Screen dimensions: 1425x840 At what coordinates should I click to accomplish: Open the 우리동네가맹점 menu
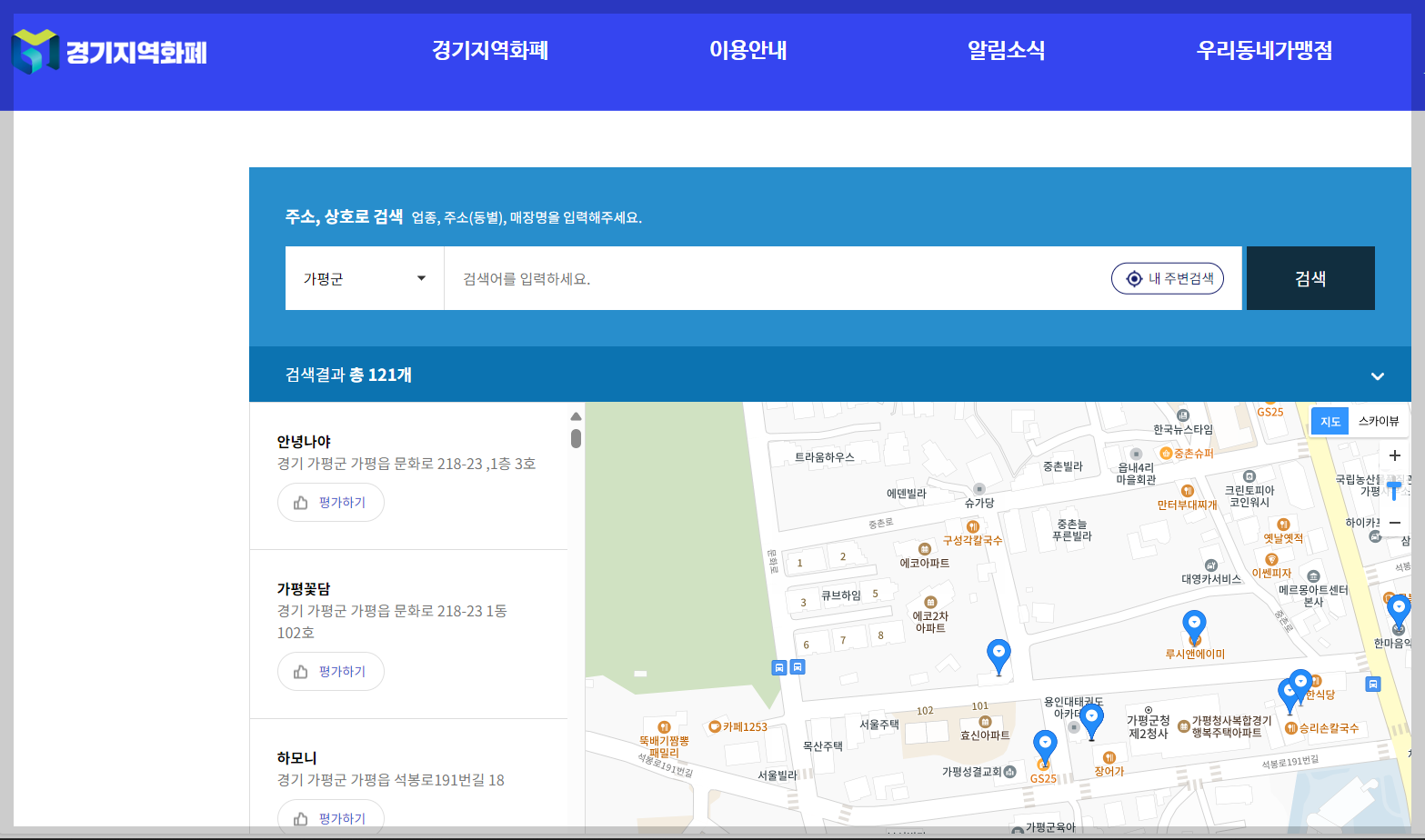pos(1266,51)
